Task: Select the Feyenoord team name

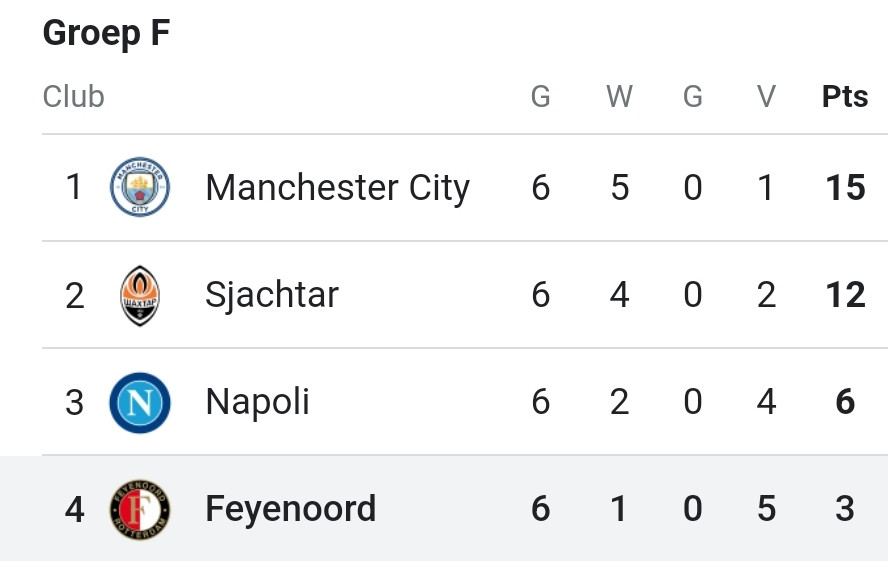Action: (291, 509)
